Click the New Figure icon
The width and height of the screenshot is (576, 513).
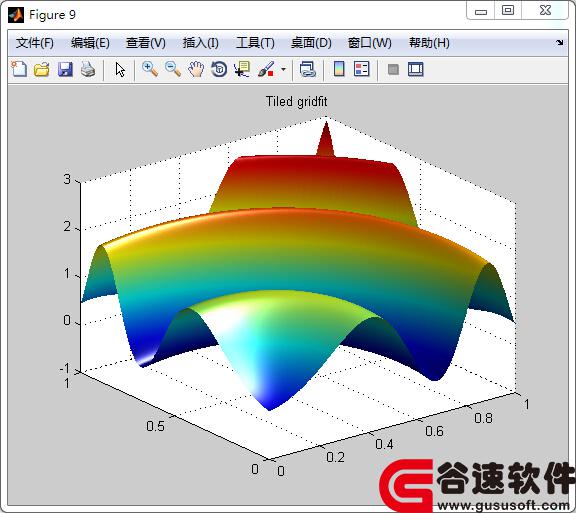click(19, 69)
